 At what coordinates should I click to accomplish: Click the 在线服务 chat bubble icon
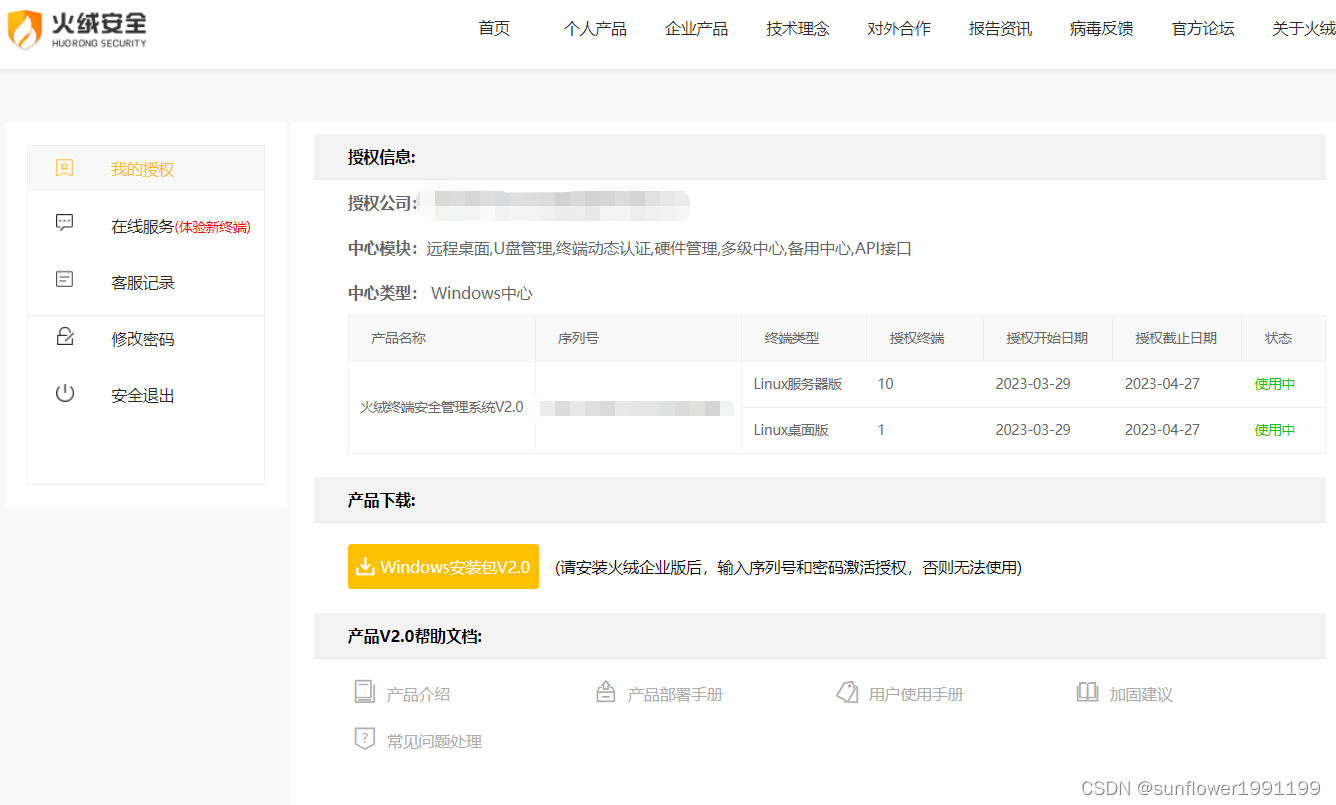tap(65, 223)
